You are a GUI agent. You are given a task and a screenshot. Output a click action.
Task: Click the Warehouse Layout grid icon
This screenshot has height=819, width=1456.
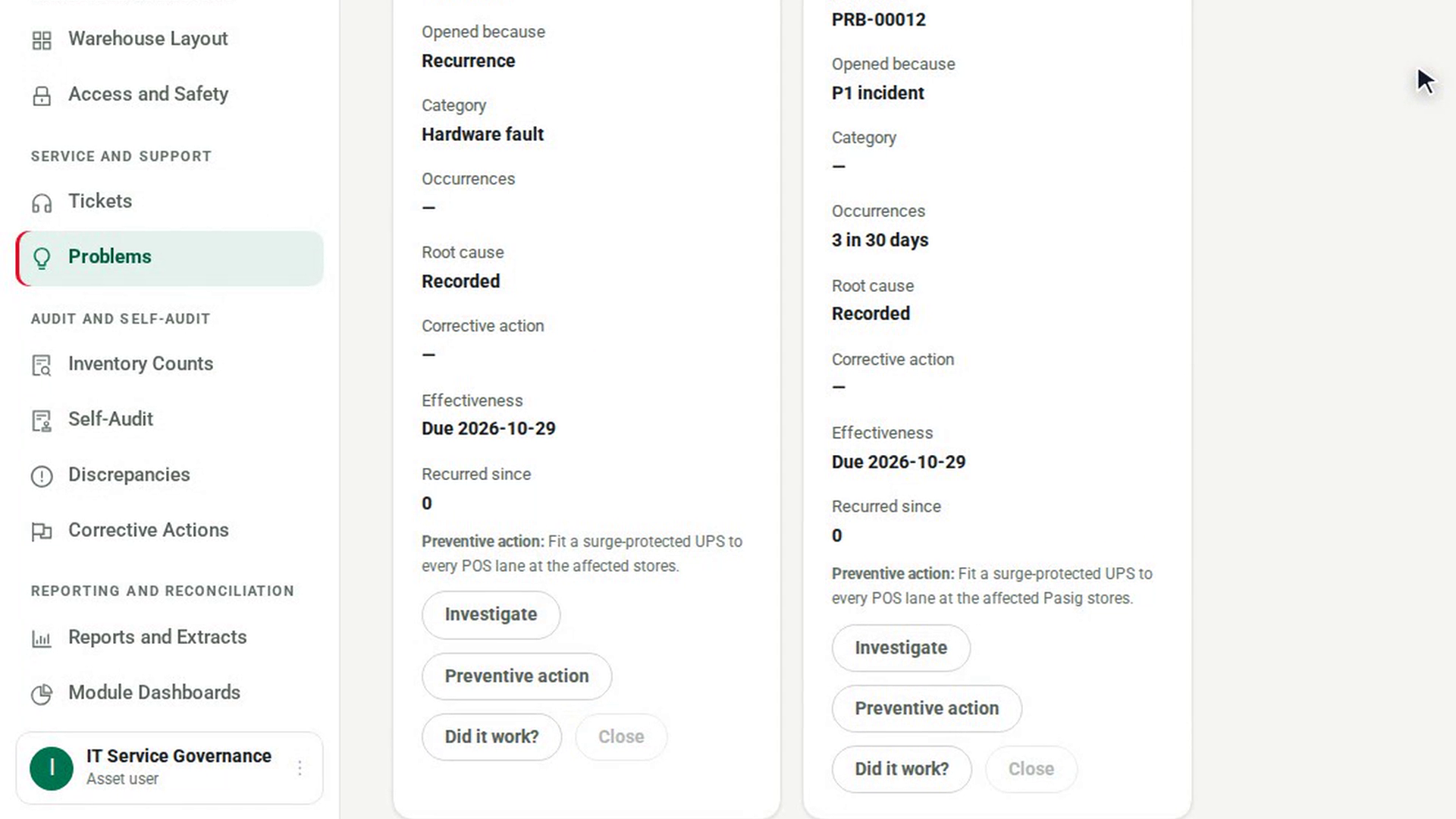point(42,40)
